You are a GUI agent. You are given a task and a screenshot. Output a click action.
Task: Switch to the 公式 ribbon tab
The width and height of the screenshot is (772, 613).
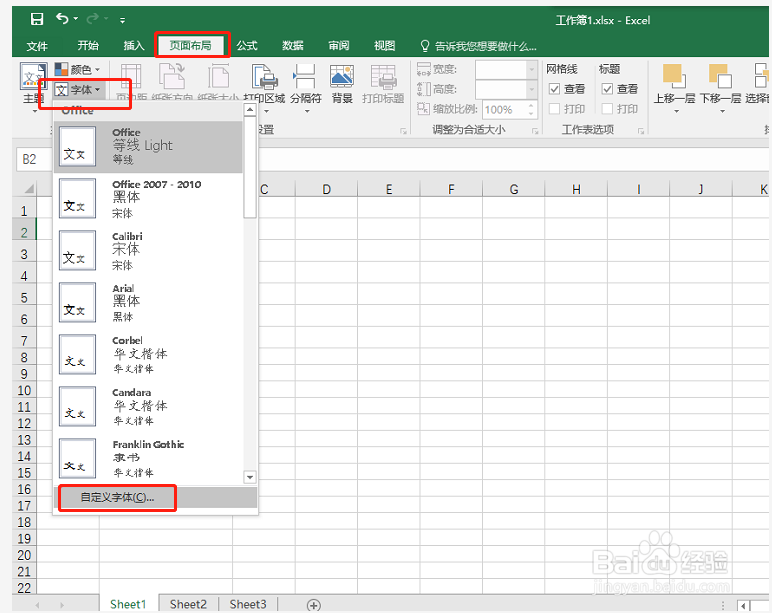coord(247,46)
